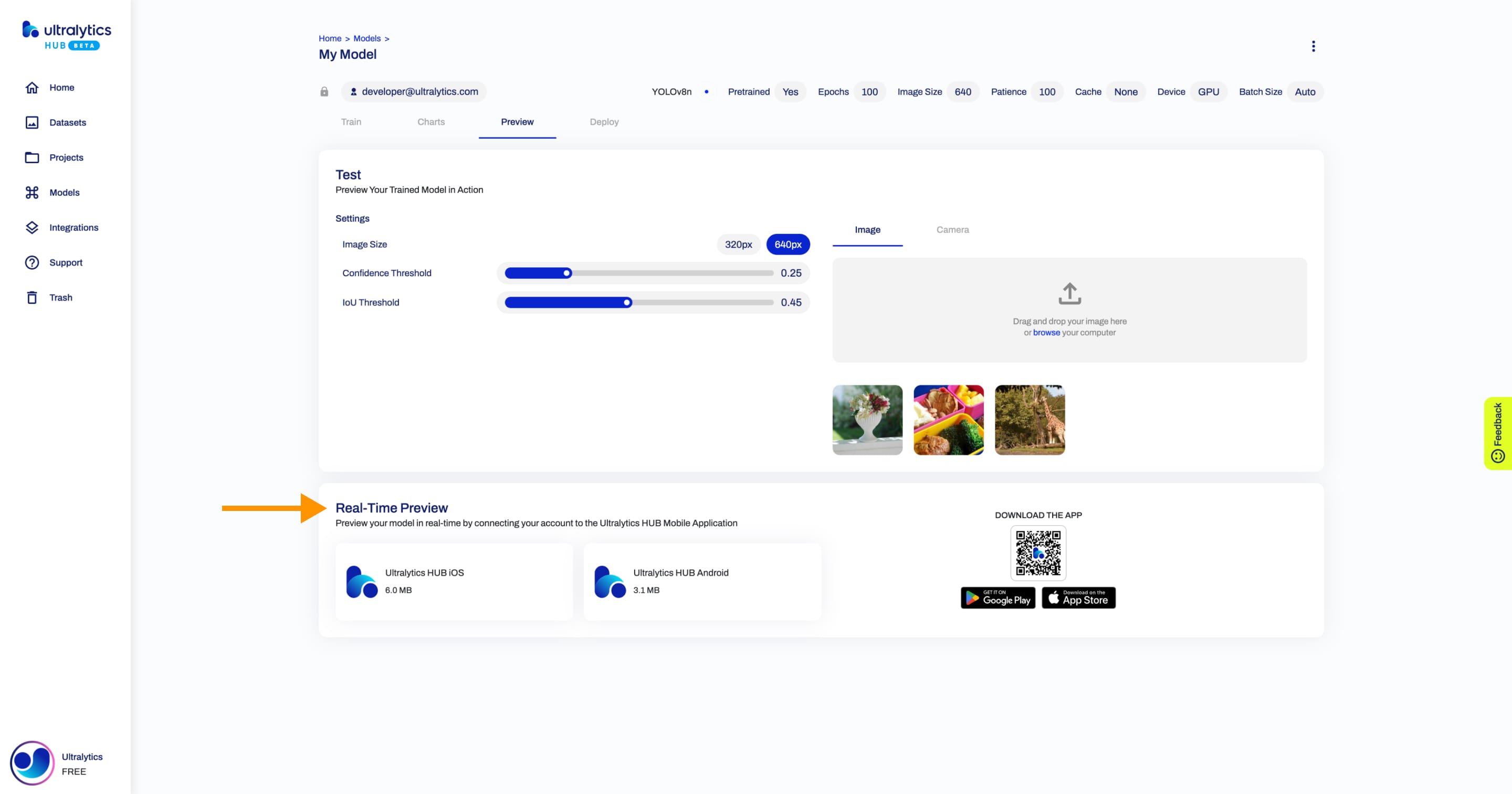Adjust the Confidence Threshold slider

pos(567,273)
